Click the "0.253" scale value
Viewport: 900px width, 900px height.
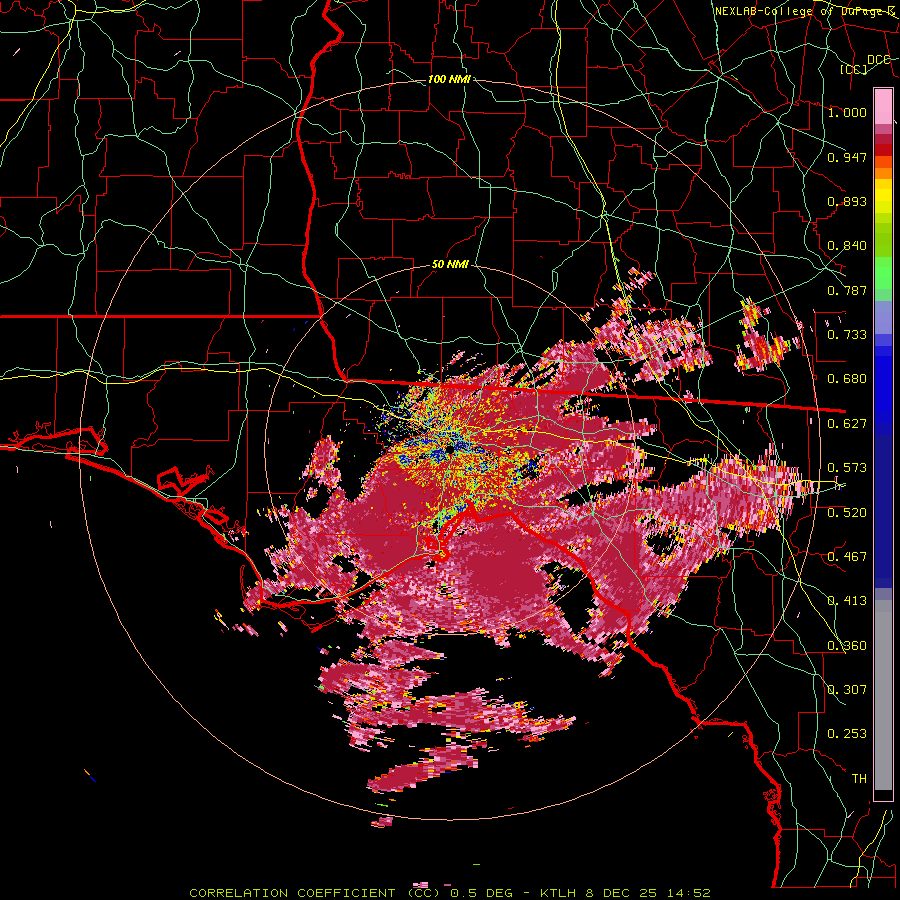(847, 734)
